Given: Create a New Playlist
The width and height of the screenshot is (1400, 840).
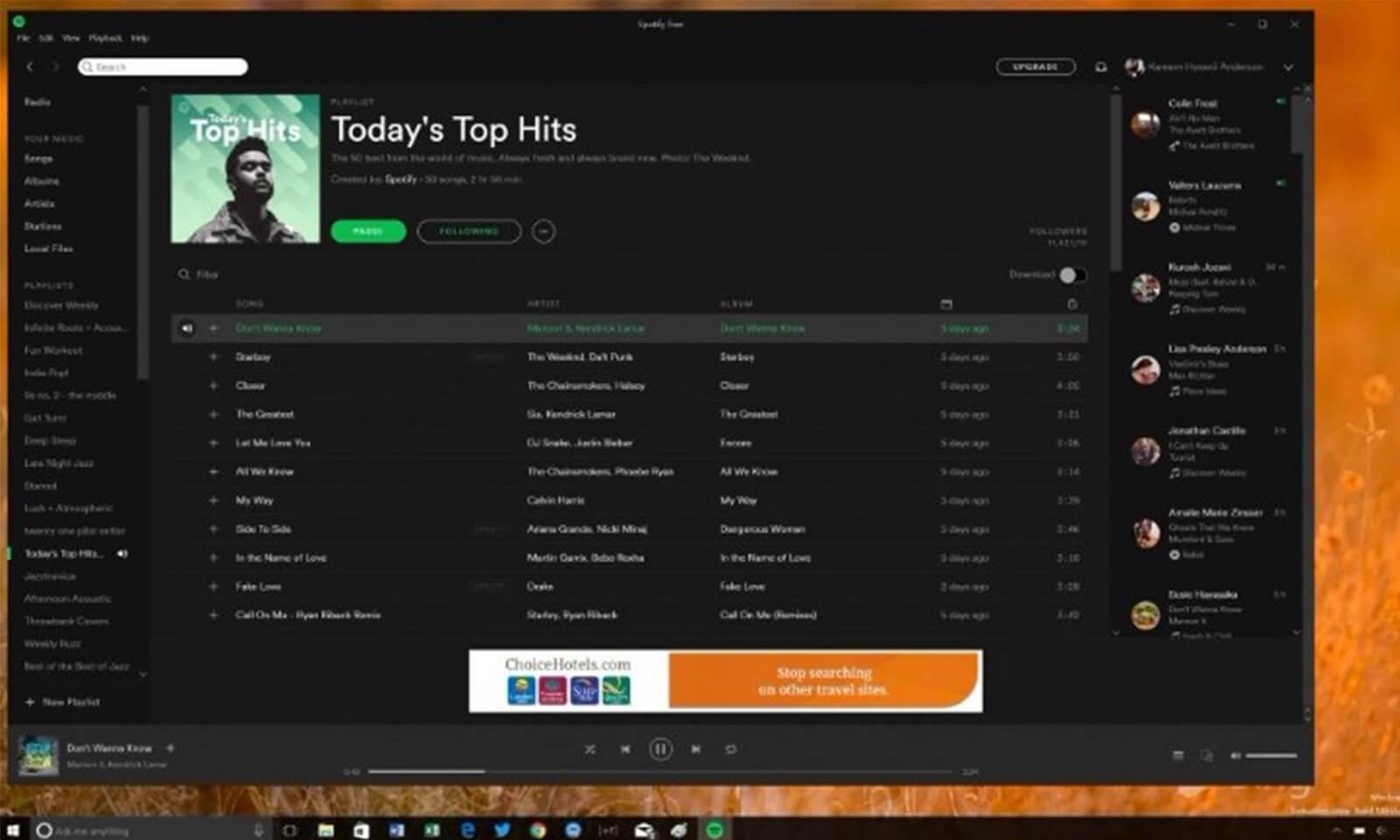Looking at the screenshot, I should (62, 702).
